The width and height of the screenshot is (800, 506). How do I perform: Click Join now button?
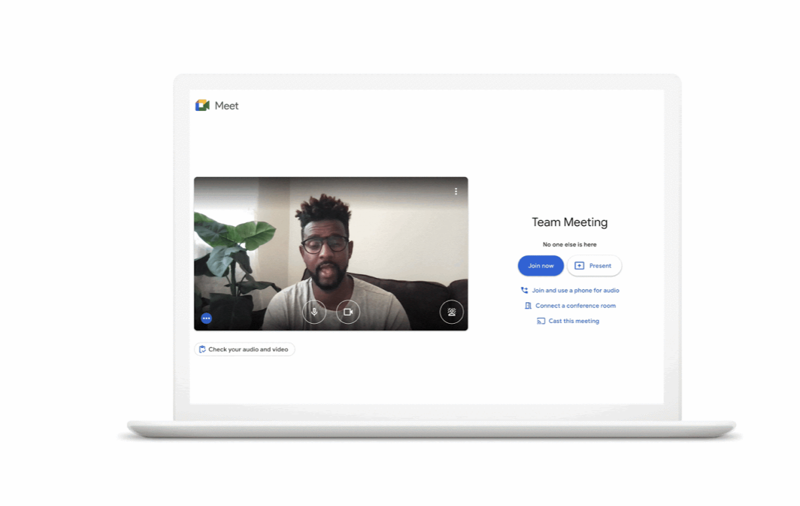[541, 266]
